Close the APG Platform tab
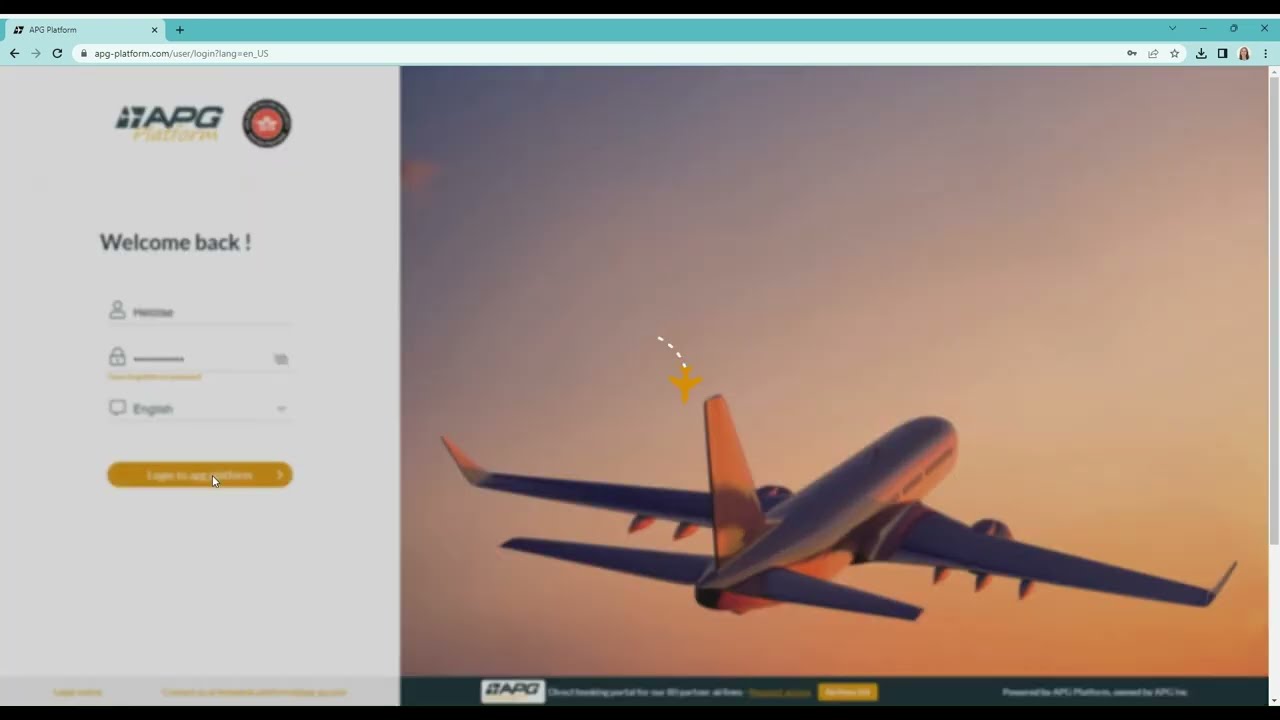 pyautogui.click(x=154, y=30)
